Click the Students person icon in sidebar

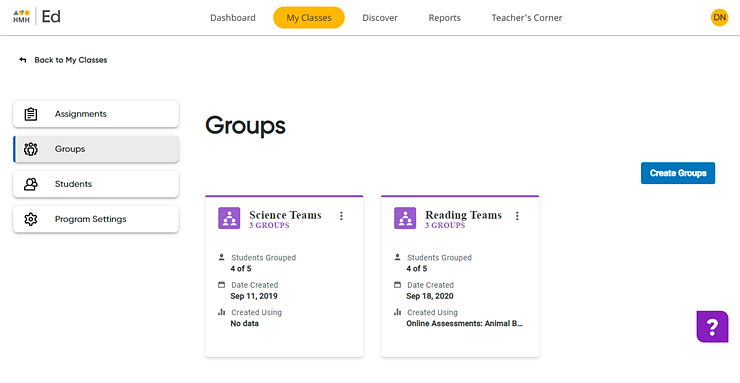coord(31,184)
